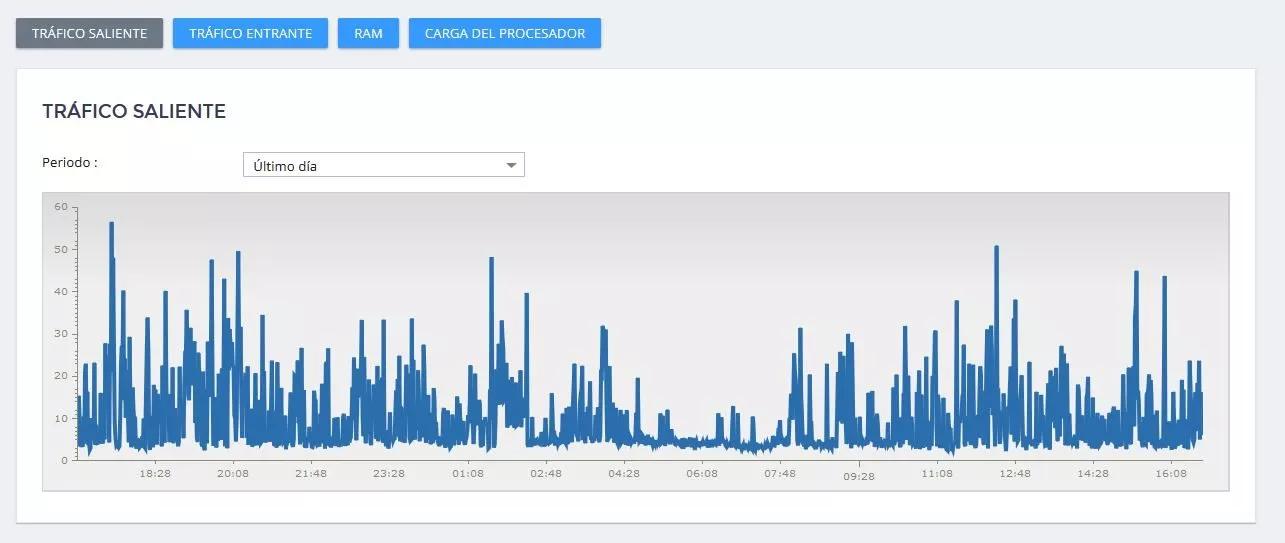Click the 06:08 time axis label
This screenshot has width=1285, height=543.
point(702,474)
